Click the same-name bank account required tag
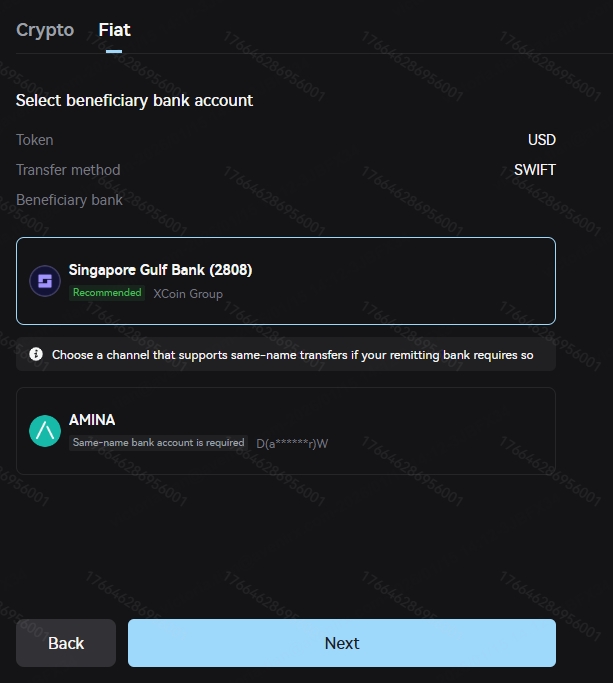Screen dimensions: 613x683 click(158, 442)
